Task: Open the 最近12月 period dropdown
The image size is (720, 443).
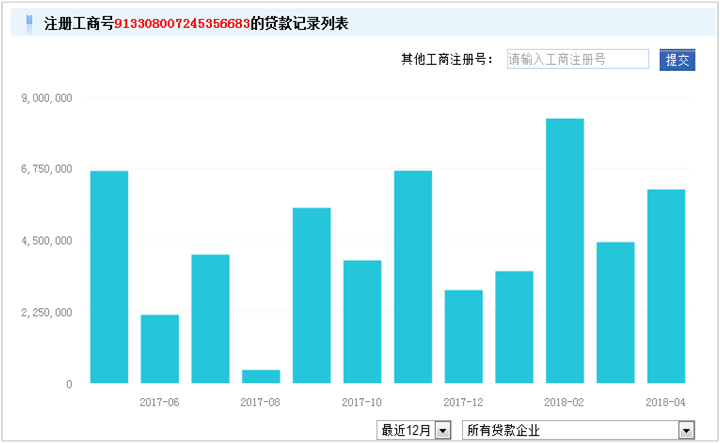Action: coord(414,430)
